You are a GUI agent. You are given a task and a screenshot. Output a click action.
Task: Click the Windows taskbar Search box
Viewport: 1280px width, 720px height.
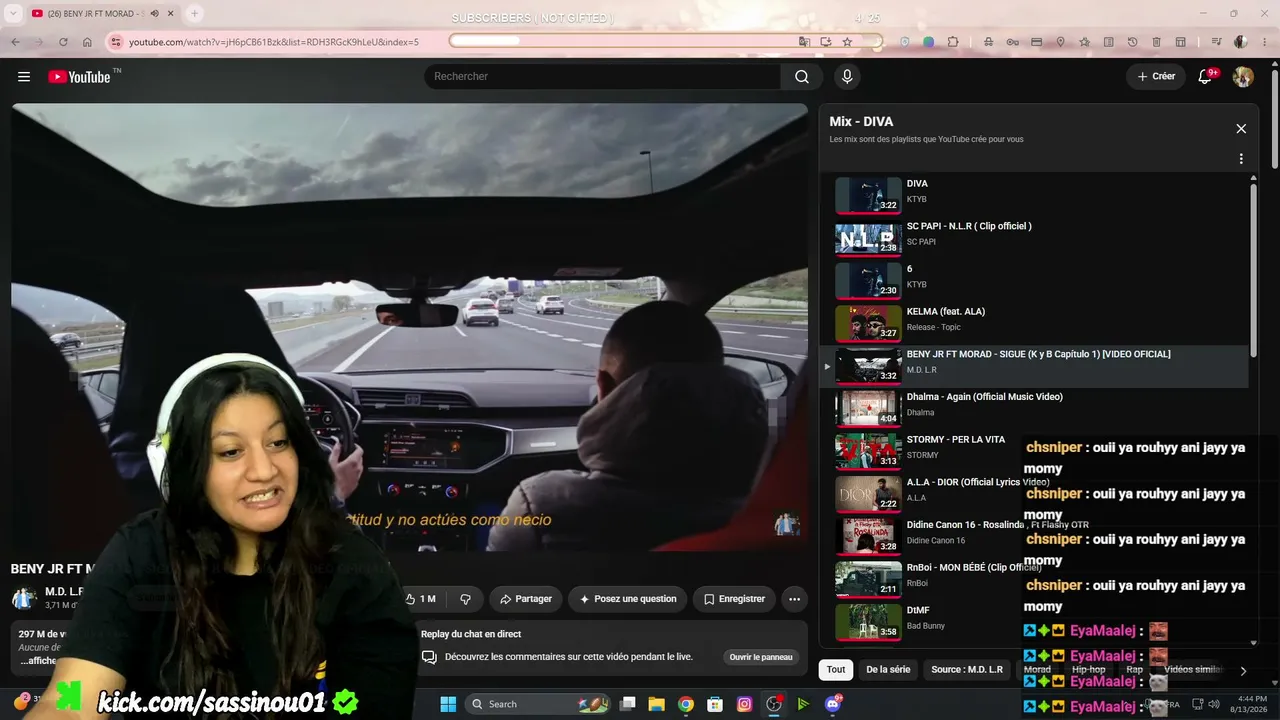tap(539, 704)
